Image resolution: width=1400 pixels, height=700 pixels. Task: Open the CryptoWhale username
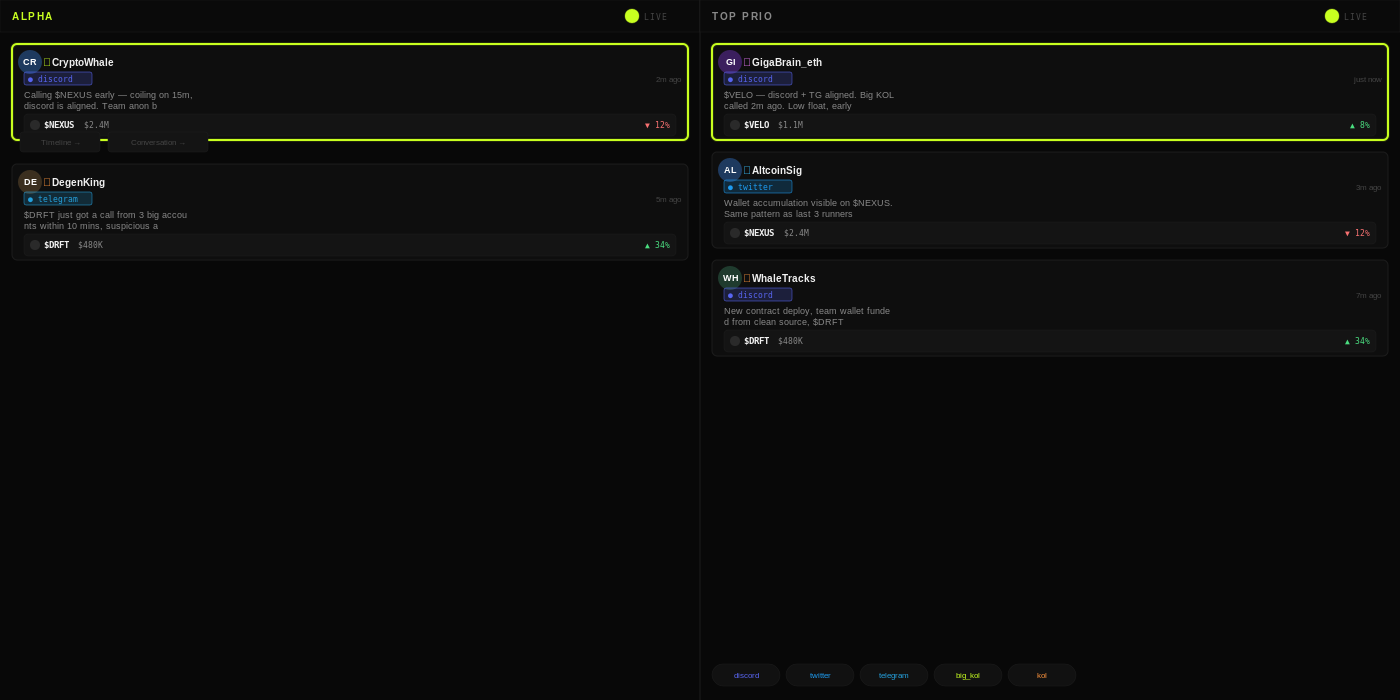point(83,62)
